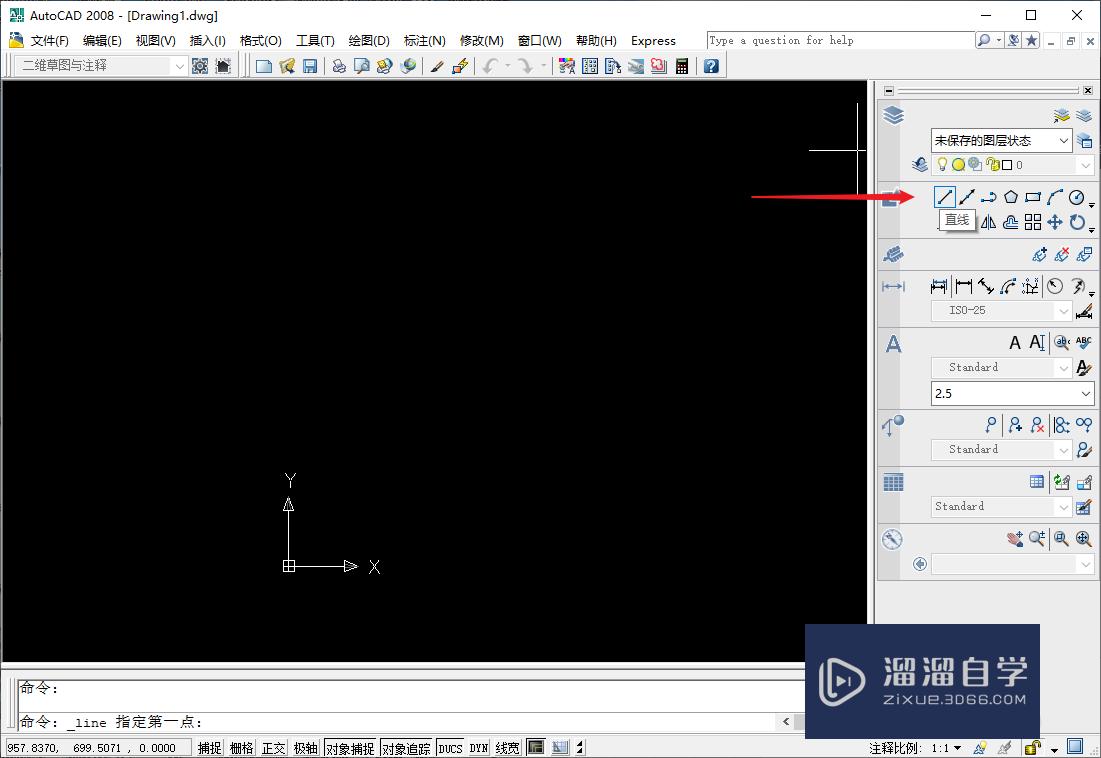Open the QuickCalc calculator from the toolbar
Screen dimensions: 1101x758
coord(681,66)
